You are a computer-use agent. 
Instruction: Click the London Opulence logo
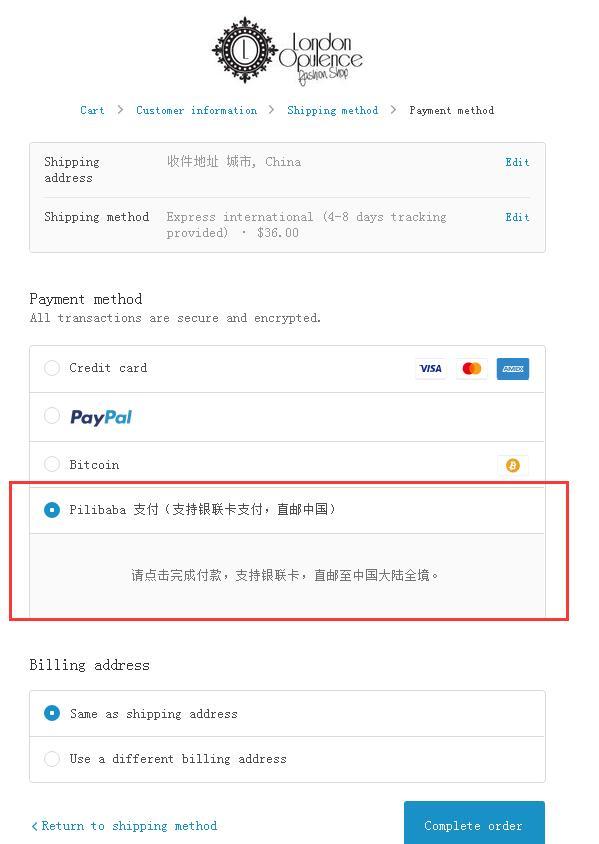pyautogui.click(x=287, y=51)
